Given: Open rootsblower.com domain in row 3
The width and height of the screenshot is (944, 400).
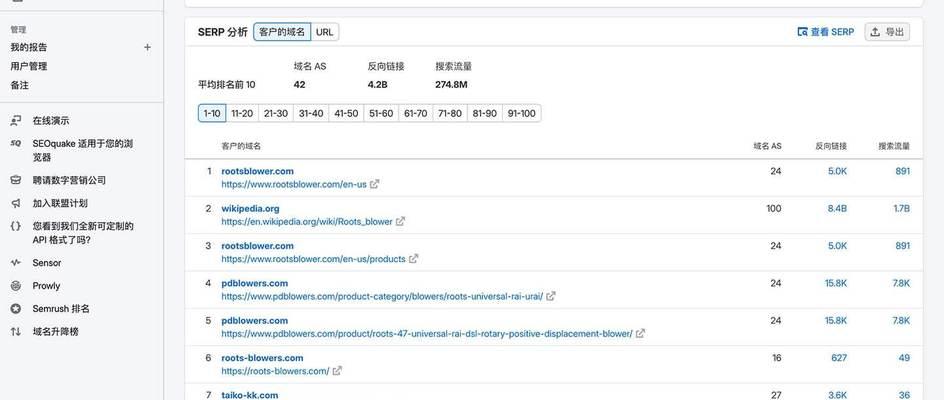Looking at the screenshot, I should (258, 246).
